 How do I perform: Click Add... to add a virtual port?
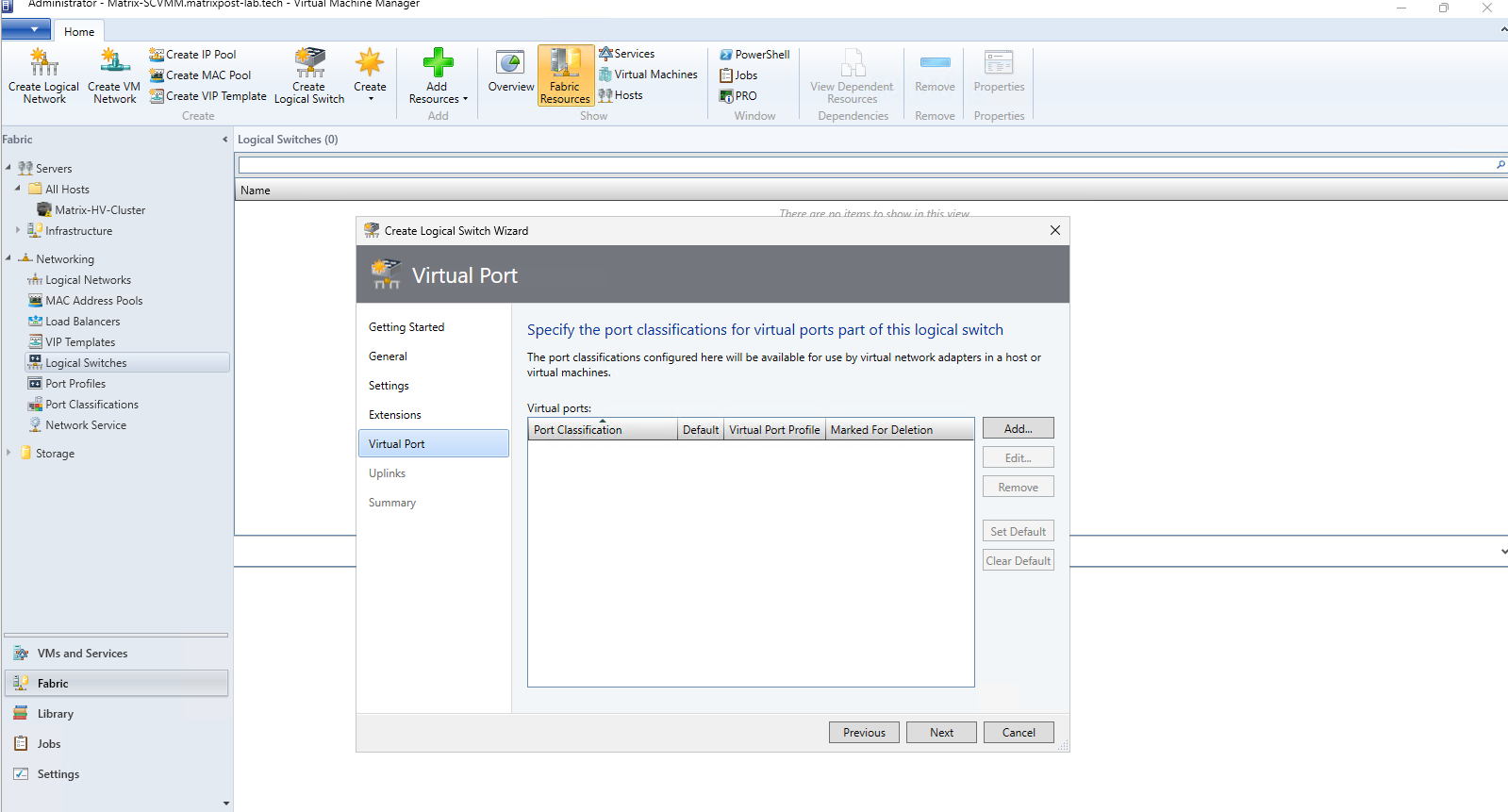tap(1019, 428)
